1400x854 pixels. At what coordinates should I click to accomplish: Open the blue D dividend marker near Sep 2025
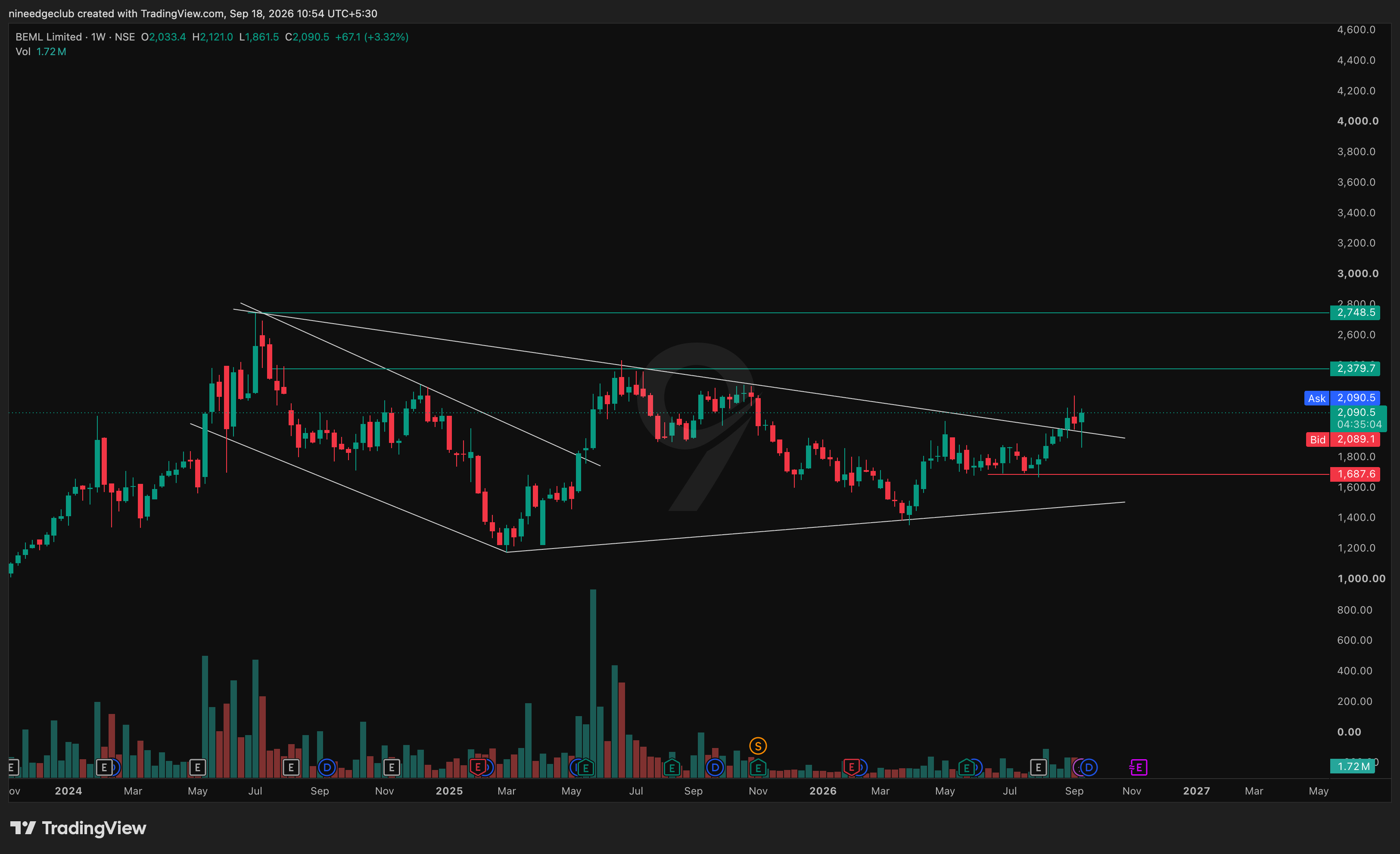point(715,768)
